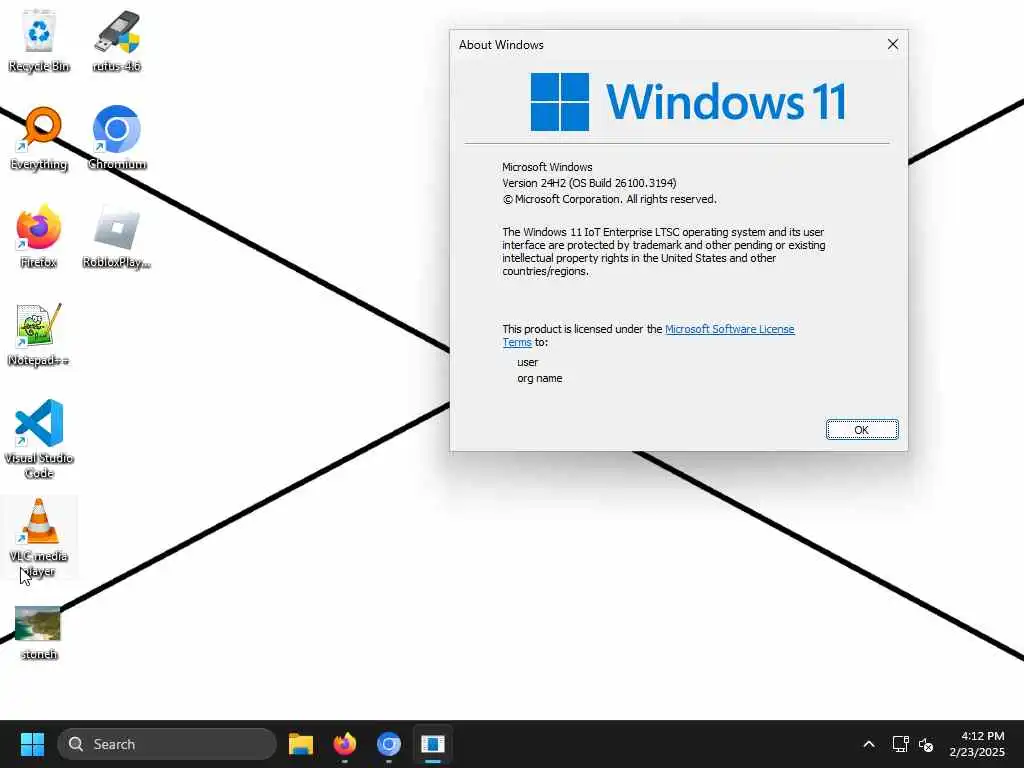This screenshot has height=768, width=1024.
Task: Select the VLC media player shortcut
Action: click(39, 537)
